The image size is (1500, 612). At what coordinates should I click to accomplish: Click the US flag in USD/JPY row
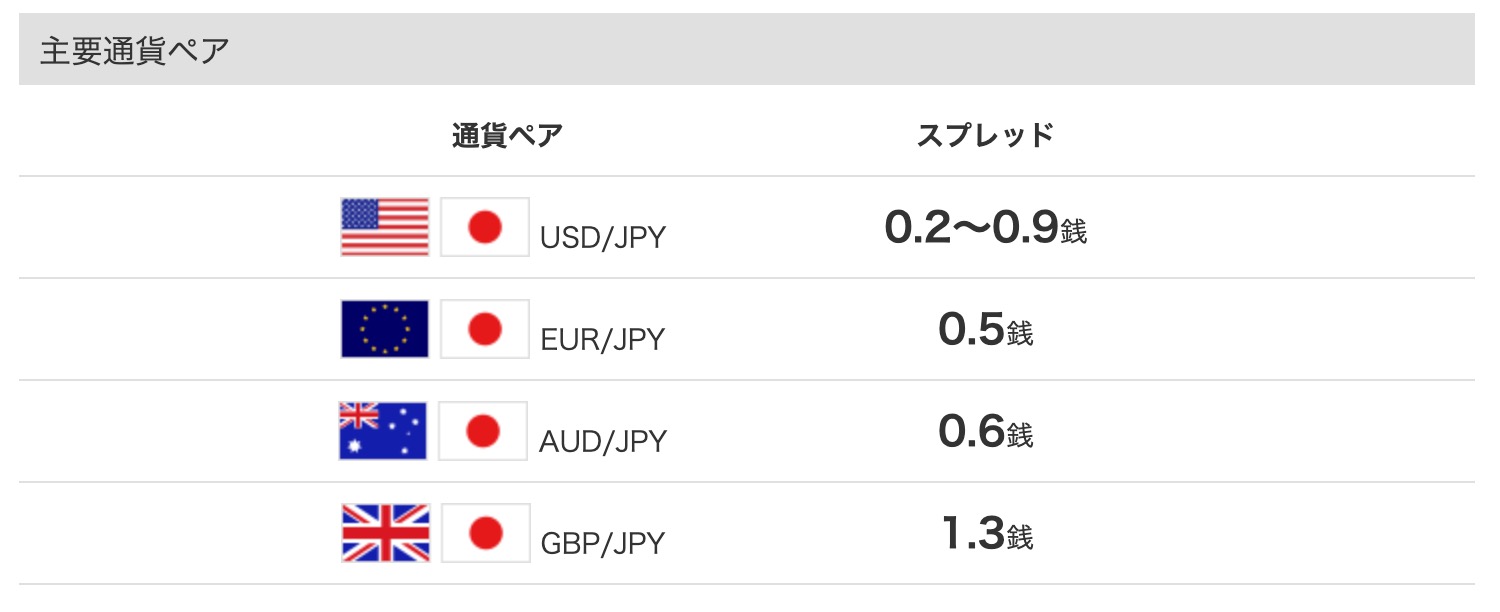pyautogui.click(x=385, y=227)
